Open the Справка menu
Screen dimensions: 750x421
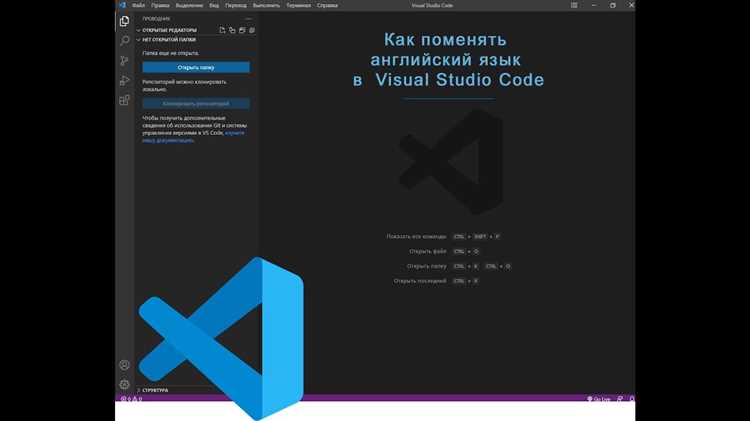(327, 5)
